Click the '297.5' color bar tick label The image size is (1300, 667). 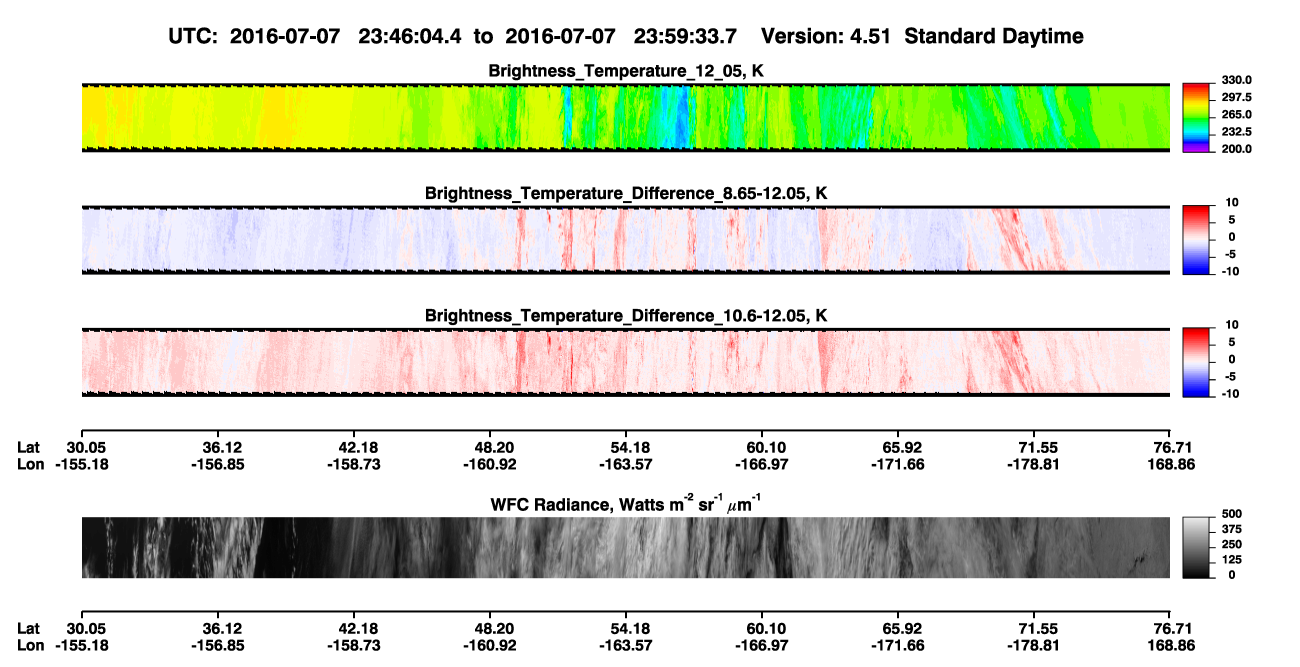(1236, 97)
